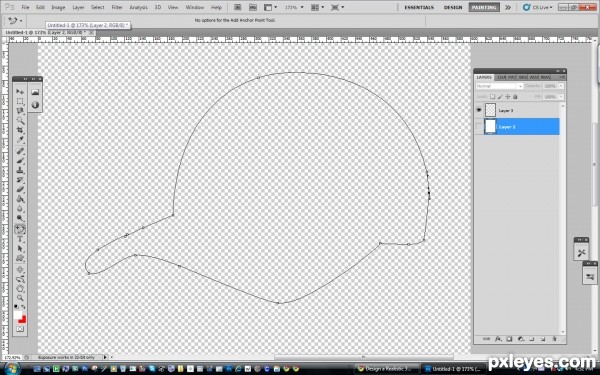Select the Zoom tool in toolbox
The height and width of the screenshot is (375, 600).
pos(20,297)
